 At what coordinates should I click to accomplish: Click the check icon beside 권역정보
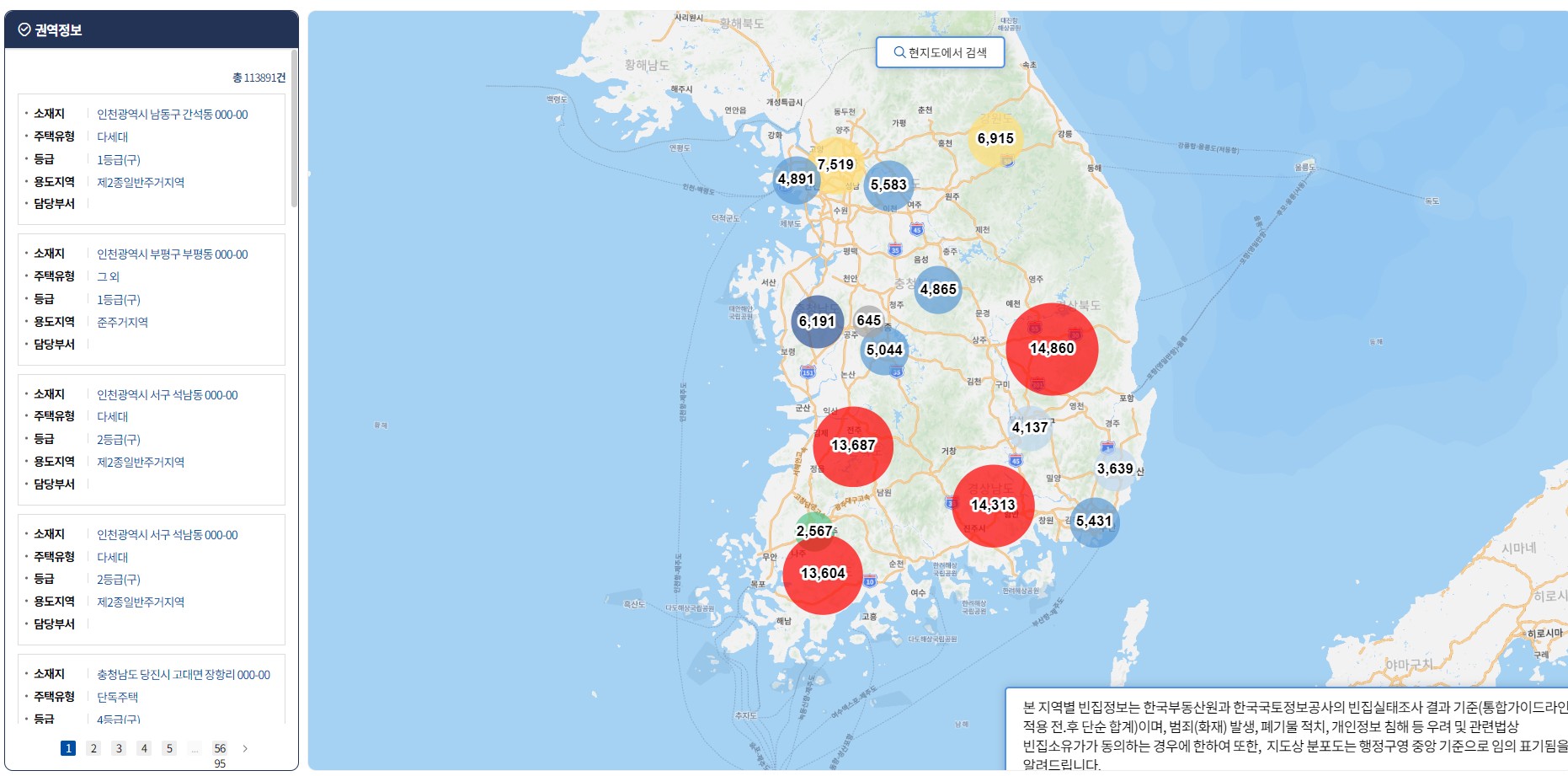tap(24, 29)
